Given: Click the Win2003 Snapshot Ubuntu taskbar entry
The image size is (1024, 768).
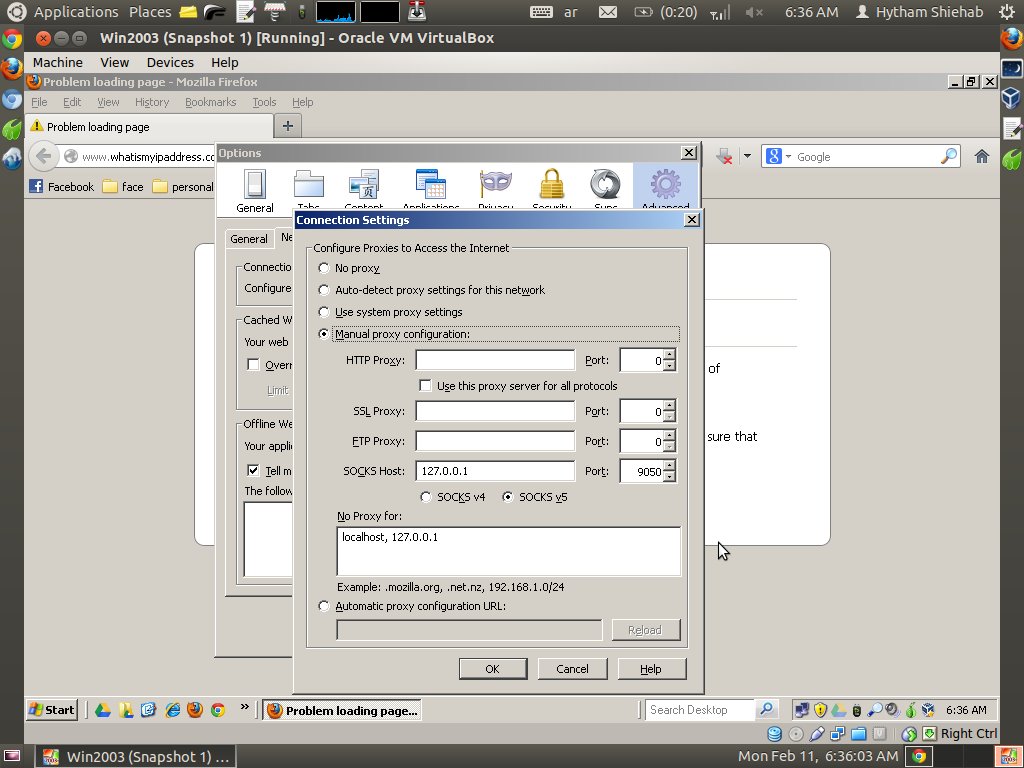Looking at the screenshot, I should point(136,757).
